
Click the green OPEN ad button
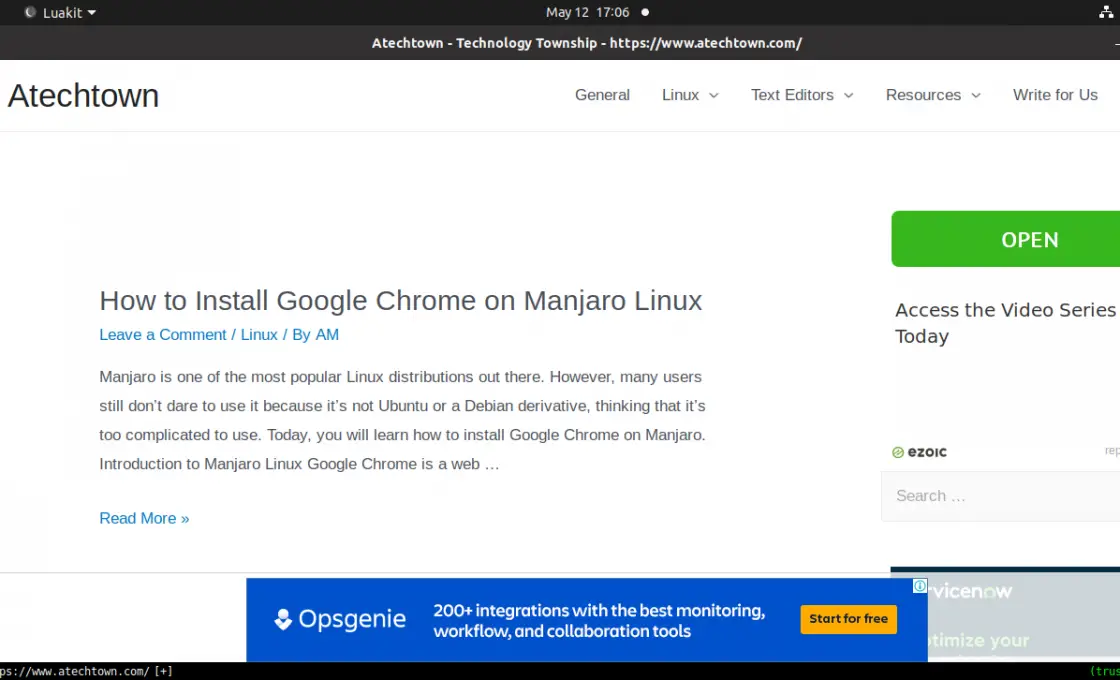[x=1006, y=239]
